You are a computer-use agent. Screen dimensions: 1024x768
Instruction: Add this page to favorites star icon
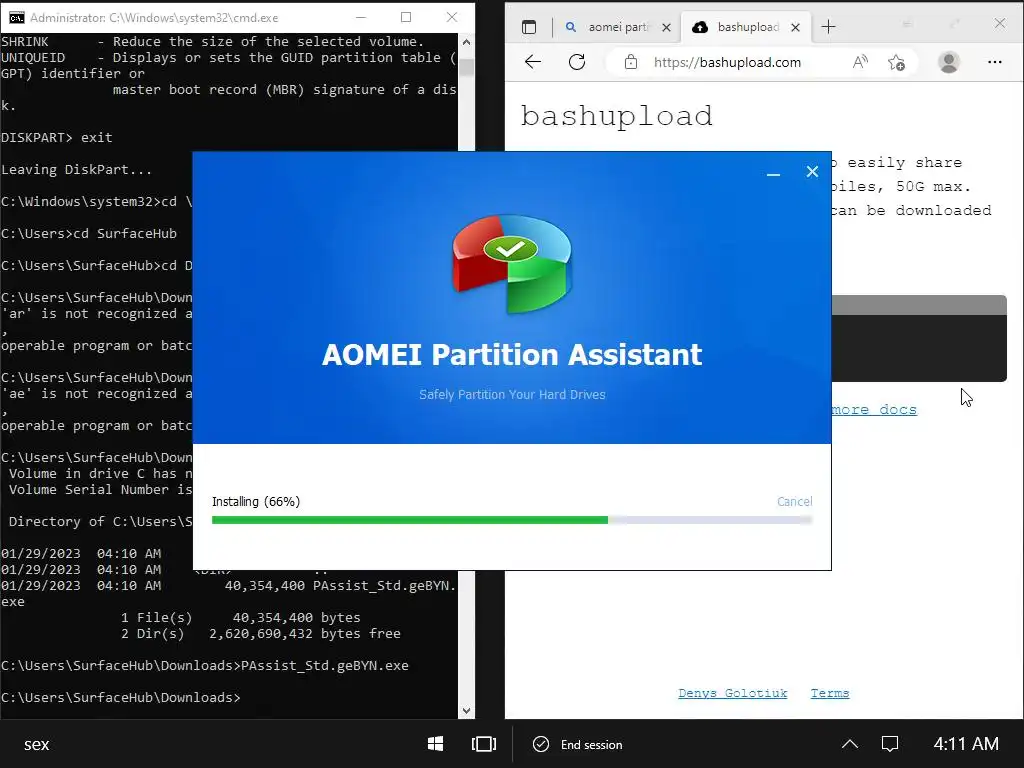coord(896,62)
